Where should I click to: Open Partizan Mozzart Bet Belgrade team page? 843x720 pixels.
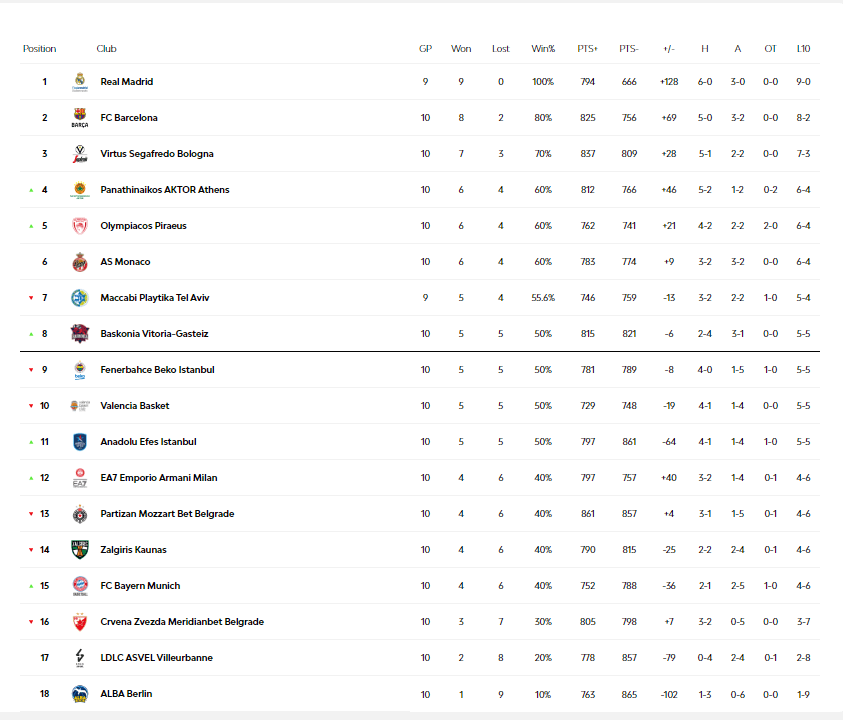point(167,514)
